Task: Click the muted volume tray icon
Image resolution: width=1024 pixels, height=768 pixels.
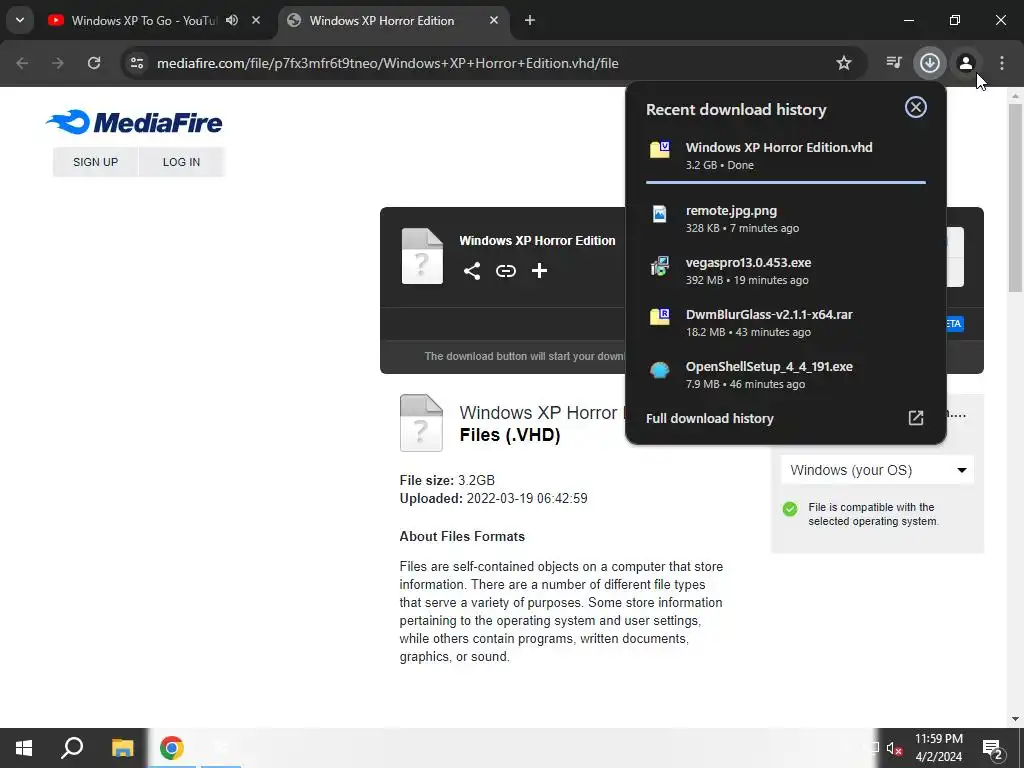Action: point(894,748)
